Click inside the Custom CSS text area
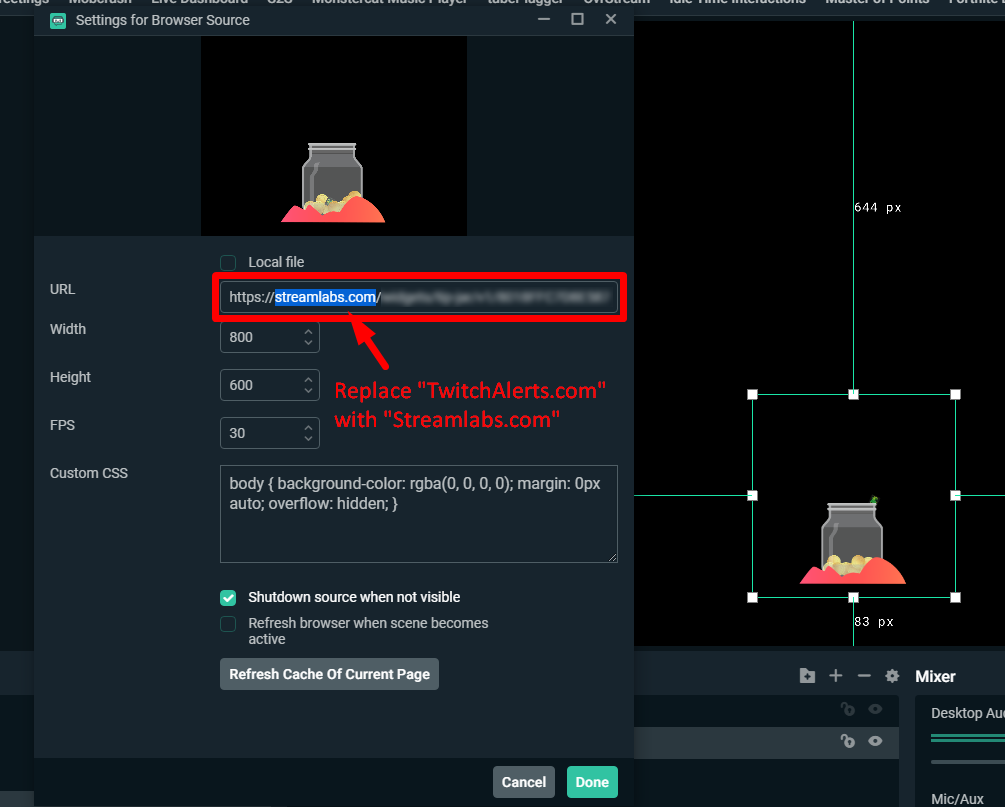Screen dimensions: 1005x807 [x=419, y=514]
